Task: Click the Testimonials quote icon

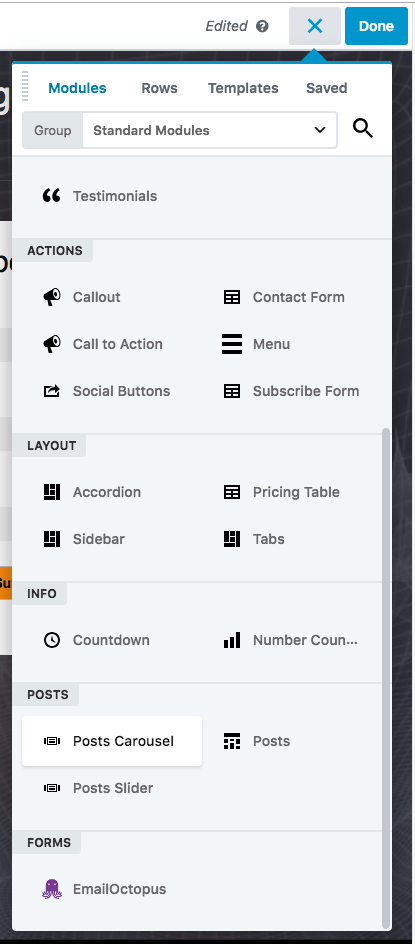Action: pyautogui.click(x=52, y=196)
